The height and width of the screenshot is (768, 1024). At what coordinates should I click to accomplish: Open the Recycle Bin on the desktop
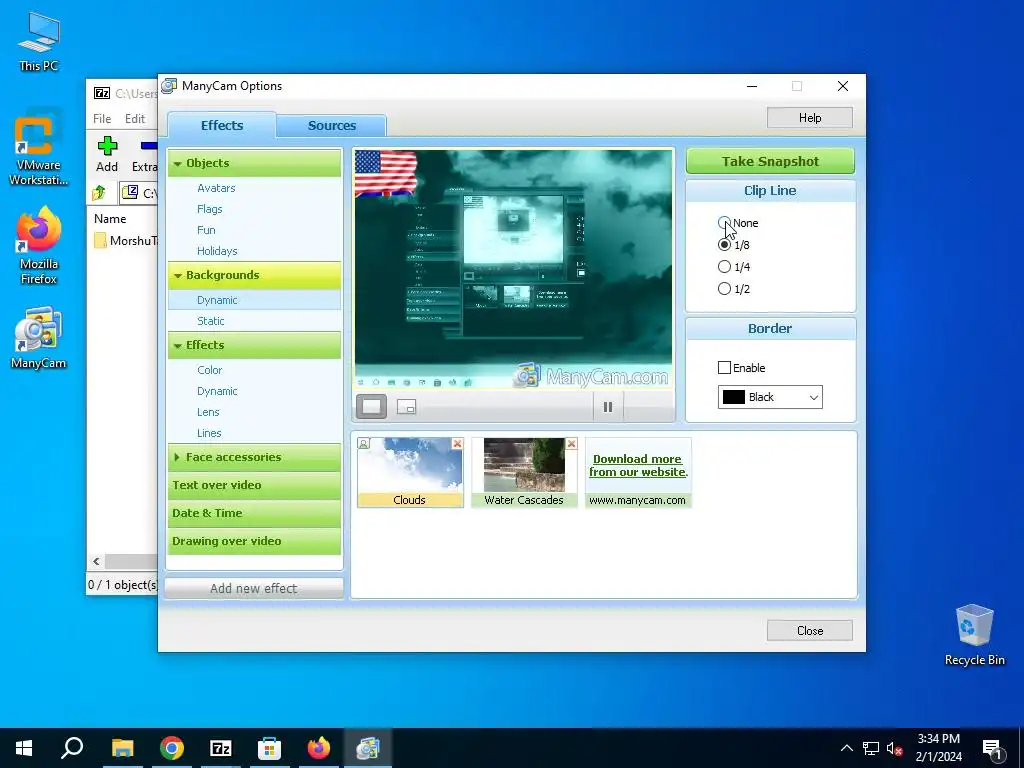(x=974, y=635)
